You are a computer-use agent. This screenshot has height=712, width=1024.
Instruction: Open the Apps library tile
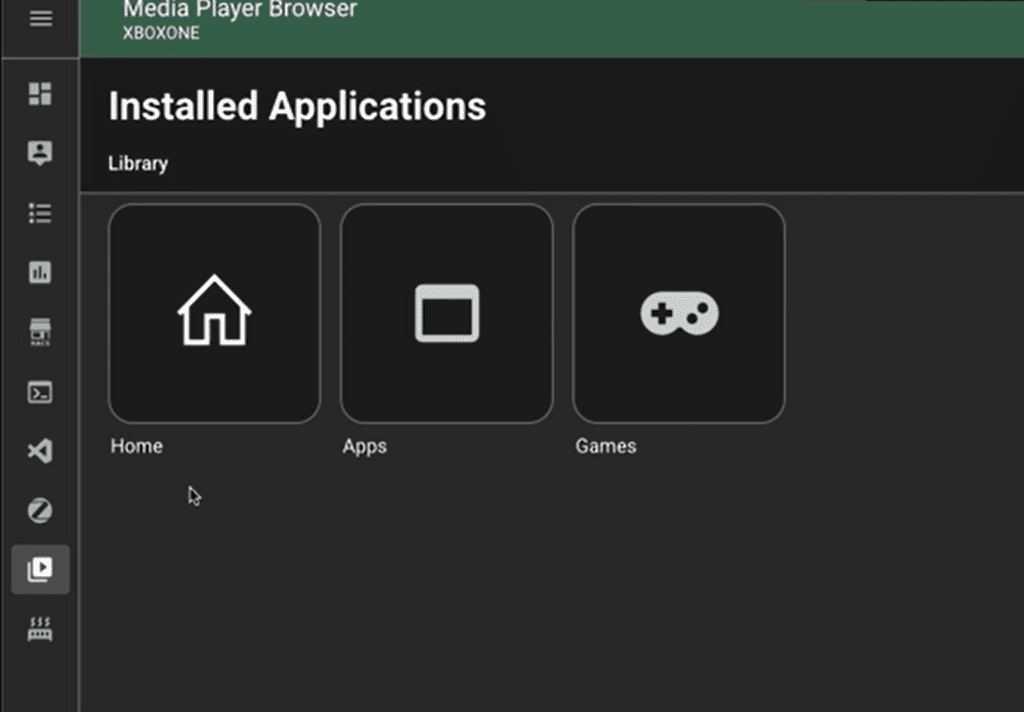pos(447,314)
